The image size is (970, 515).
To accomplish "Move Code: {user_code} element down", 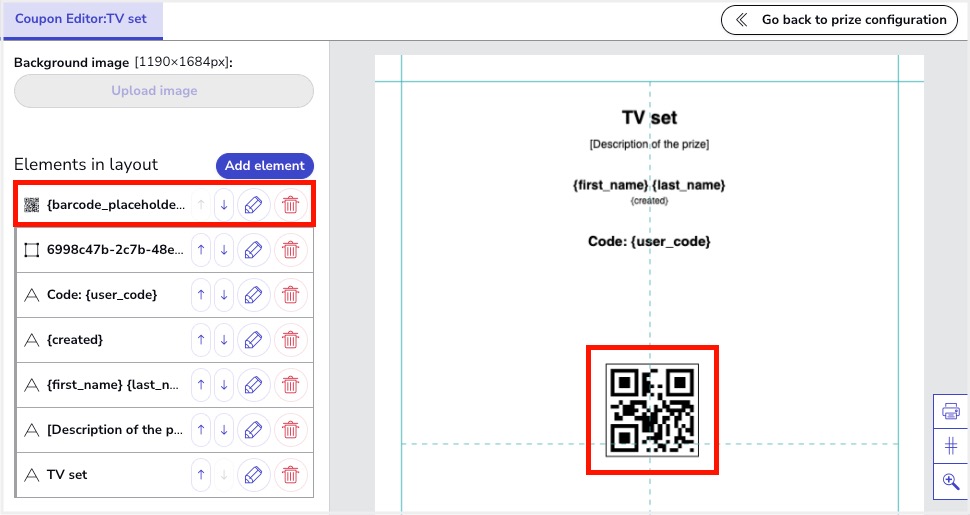I will point(224,295).
